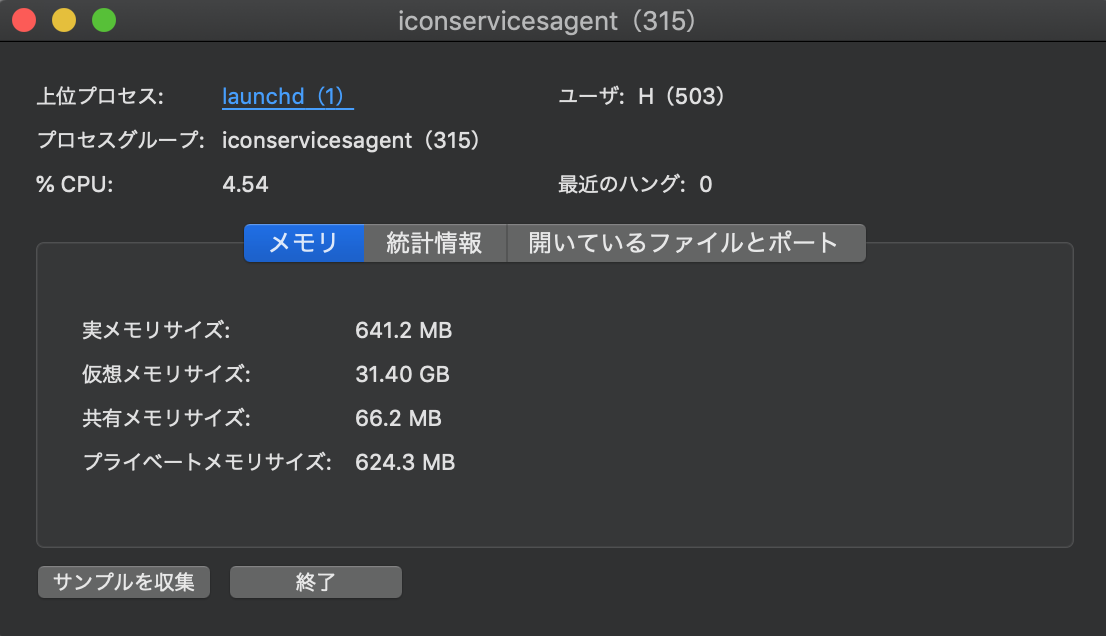Open the launchd (1) parent process link

click(x=287, y=97)
